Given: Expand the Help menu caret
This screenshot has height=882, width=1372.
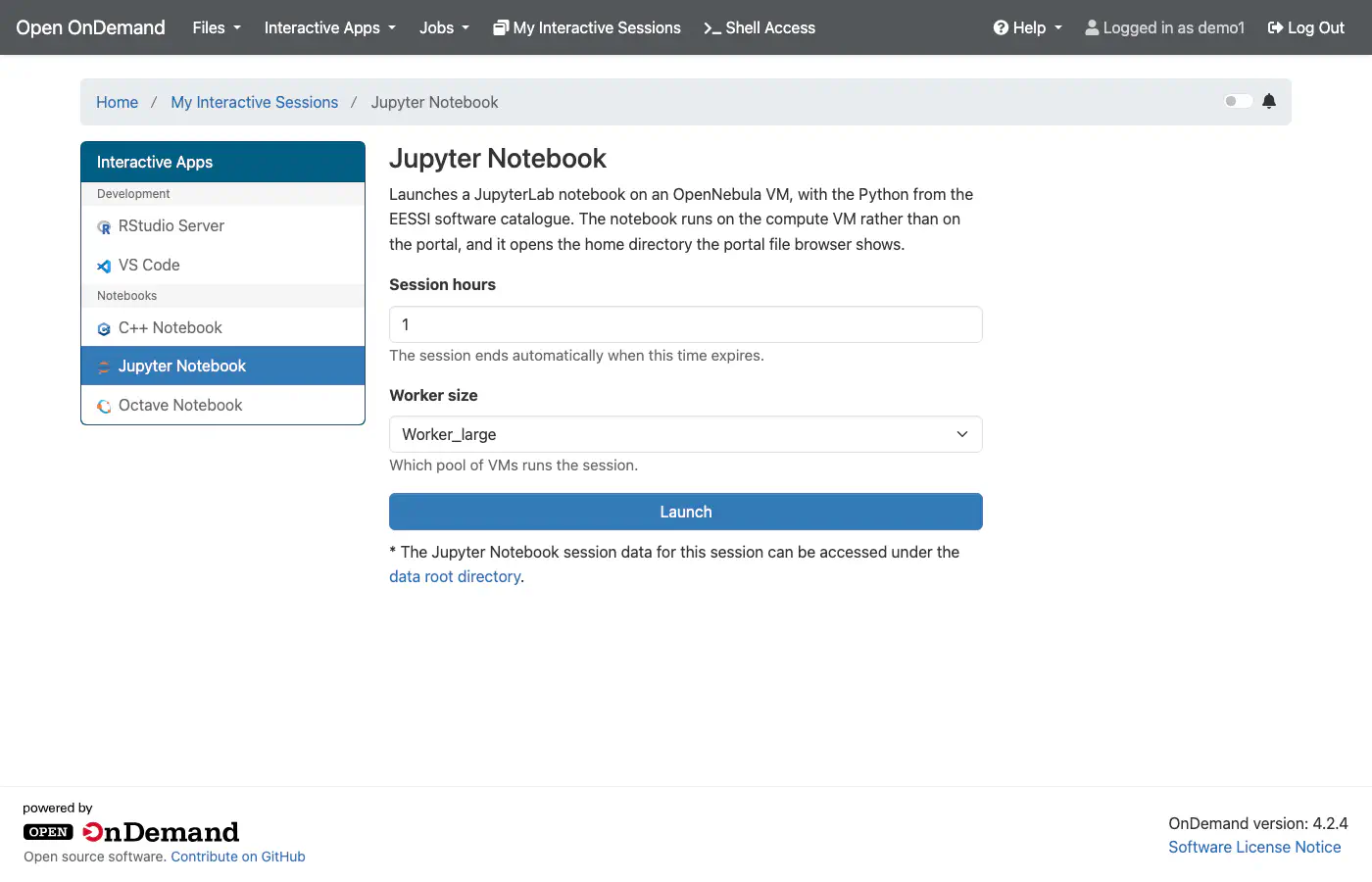Looking at the screenshot, I should pos(1058,27).
